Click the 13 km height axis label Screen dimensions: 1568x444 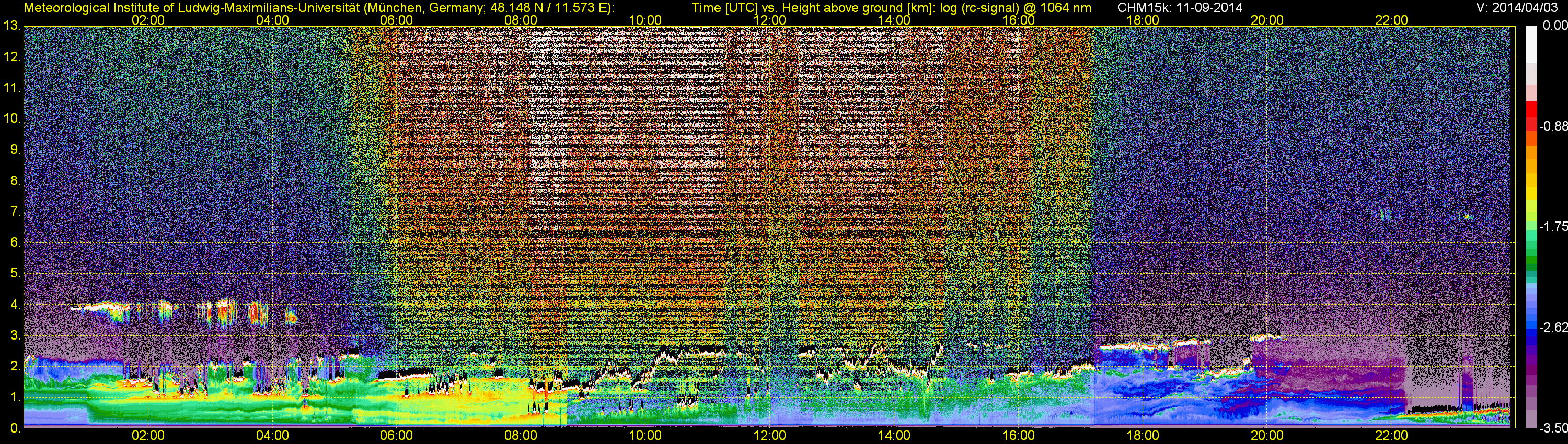click(x=11, y=26)
